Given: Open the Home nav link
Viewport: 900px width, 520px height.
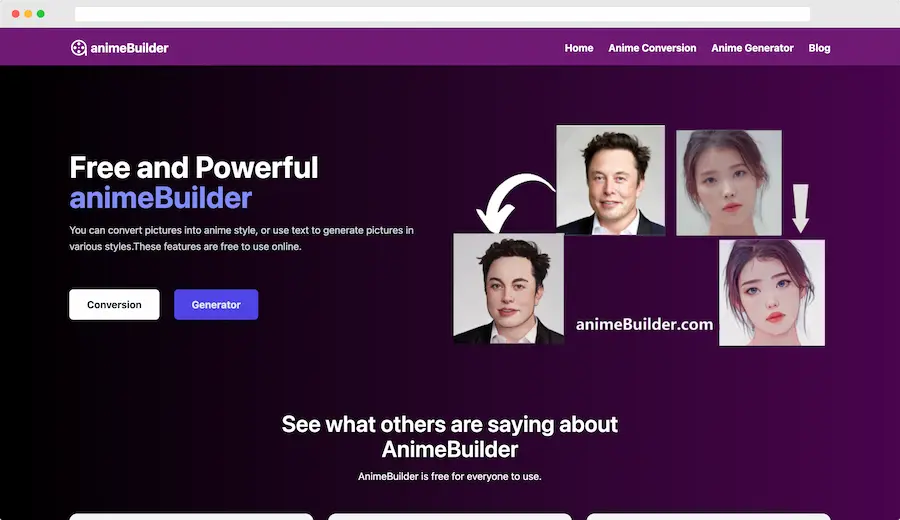Looking at the screenshot, I should (x=579, y=48).
